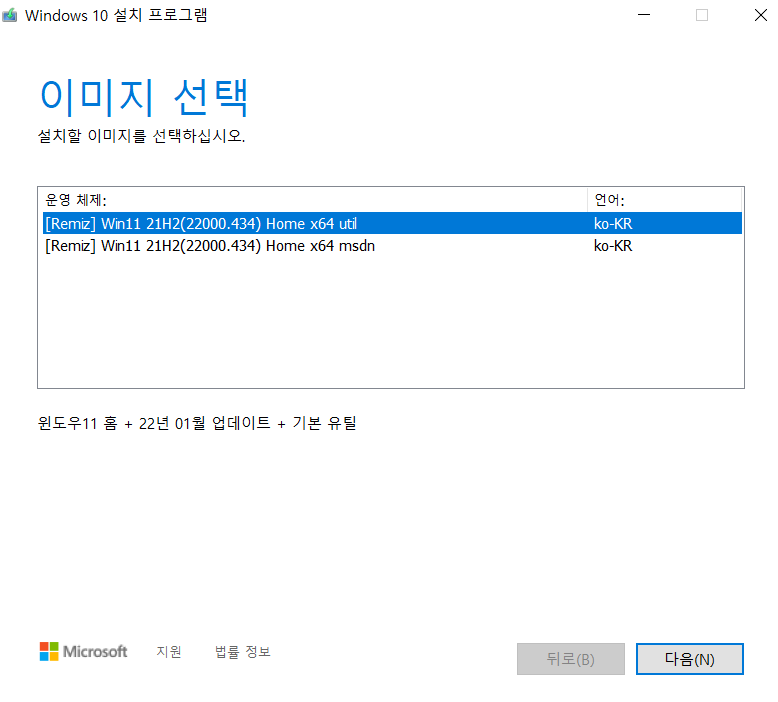The image size is (778, 702).
Task: Select the Win11 Home x64 msdn image row
Action: [392, 246]
